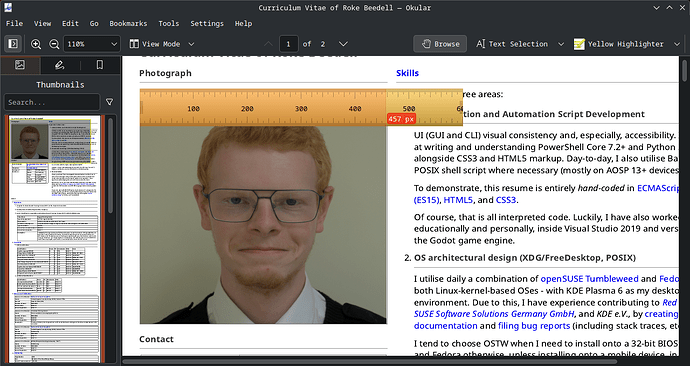The image size is (690, 366).
Task: Expand the View Mode dropdown arrow
Action: coord(191,44)
